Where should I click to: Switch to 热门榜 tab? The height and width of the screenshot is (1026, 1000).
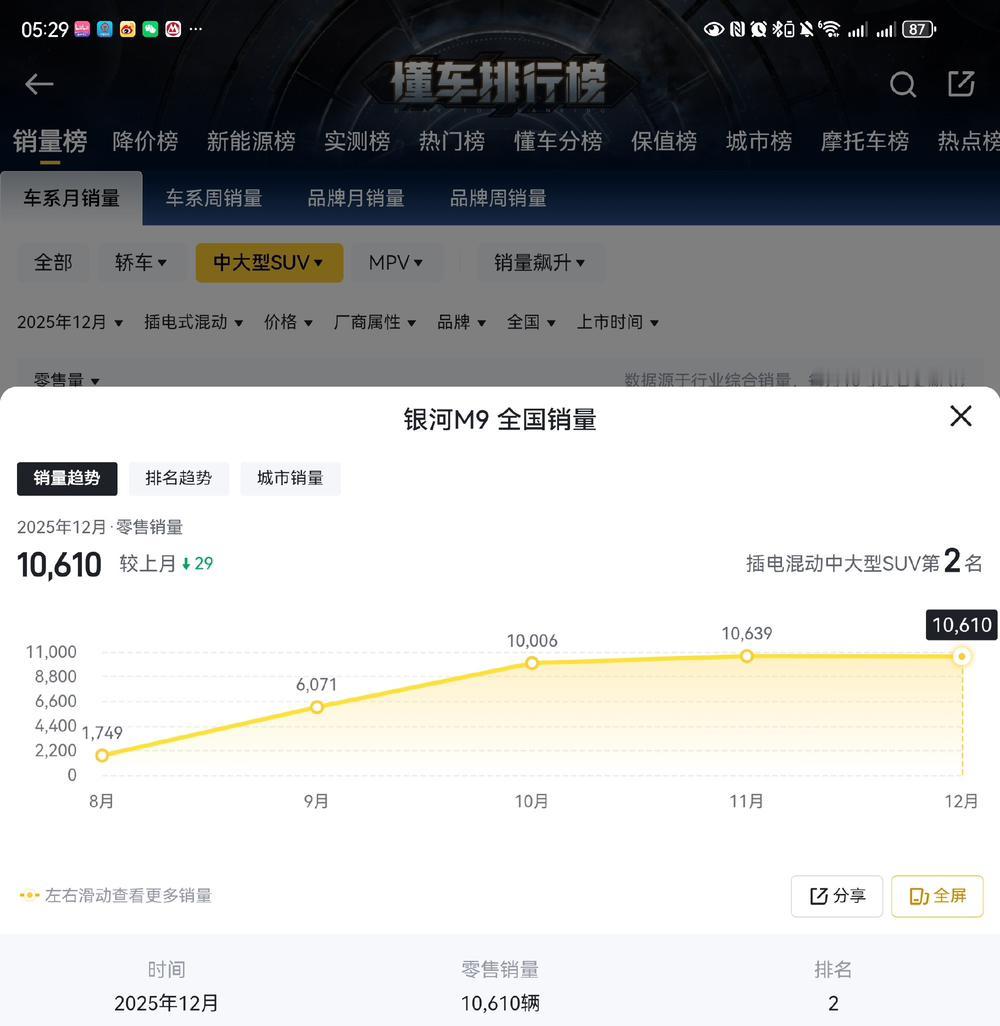coord(452,141)
